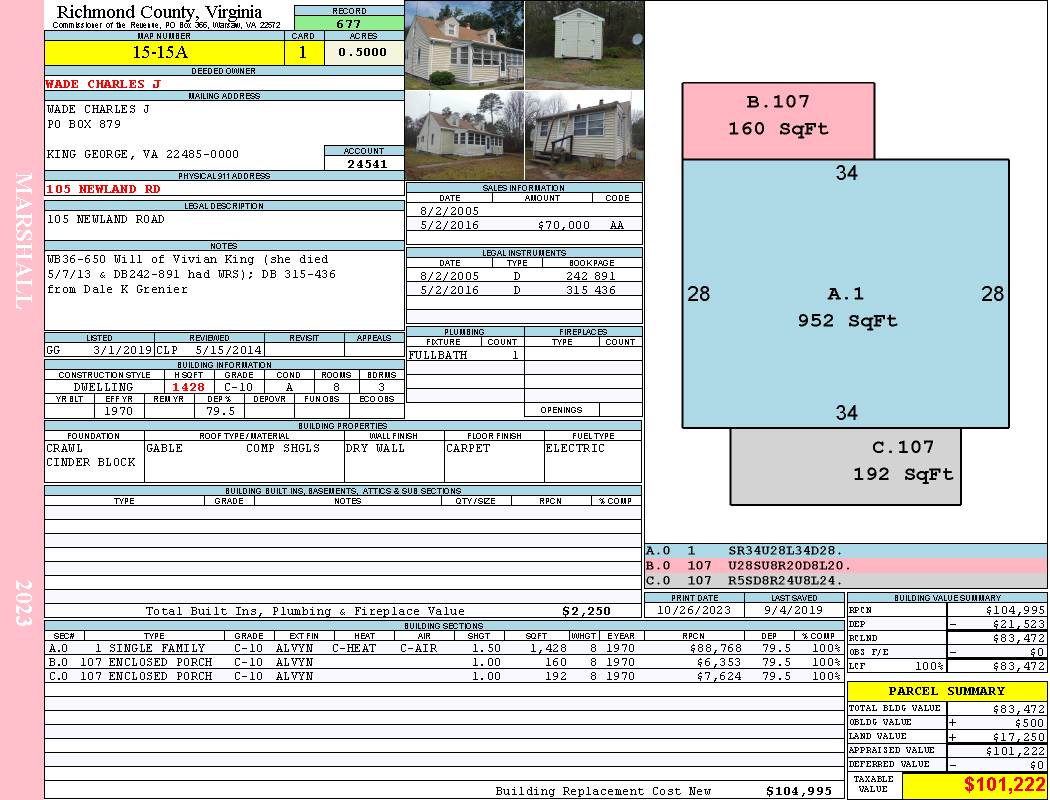
Task: Click the sales code AA
Action: click(617, 225)
